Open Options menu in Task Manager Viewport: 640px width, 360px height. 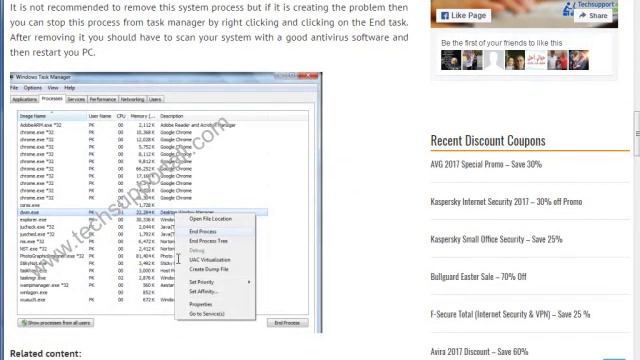33,88
